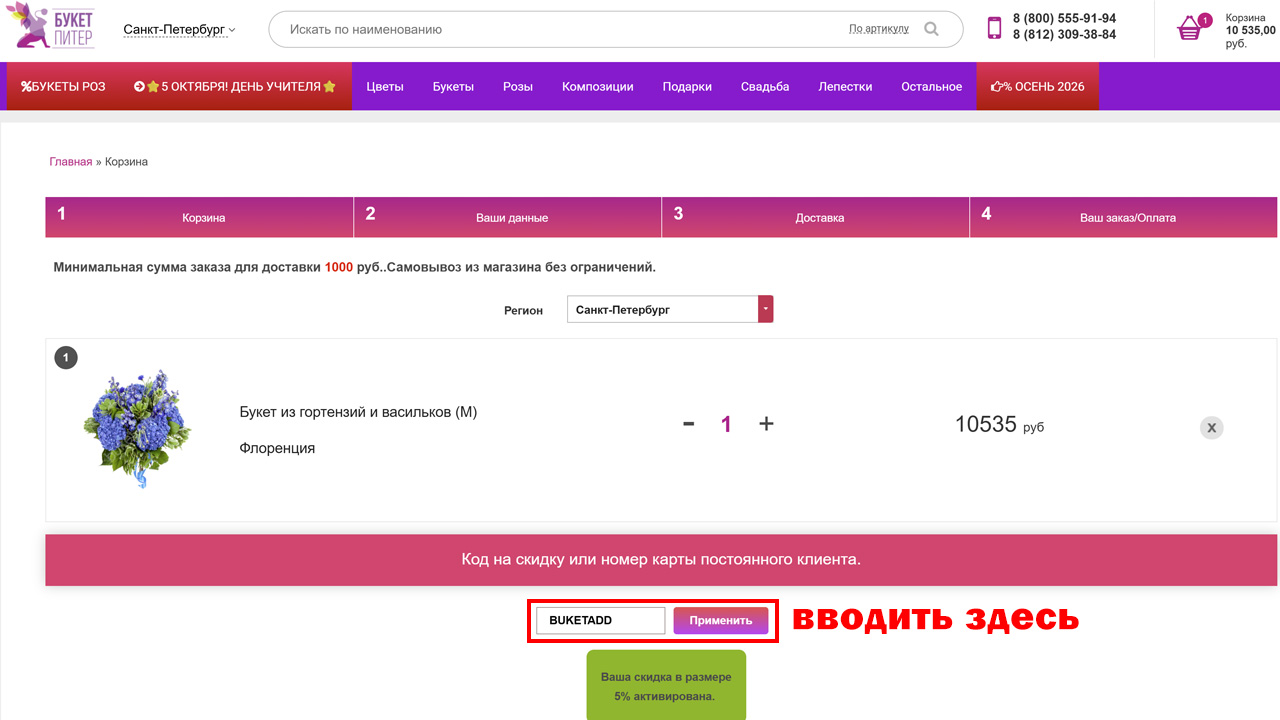Click the По артикулу search link
Image resolution: width=1280 pixels, height=720 pixels.
point(879,29)
